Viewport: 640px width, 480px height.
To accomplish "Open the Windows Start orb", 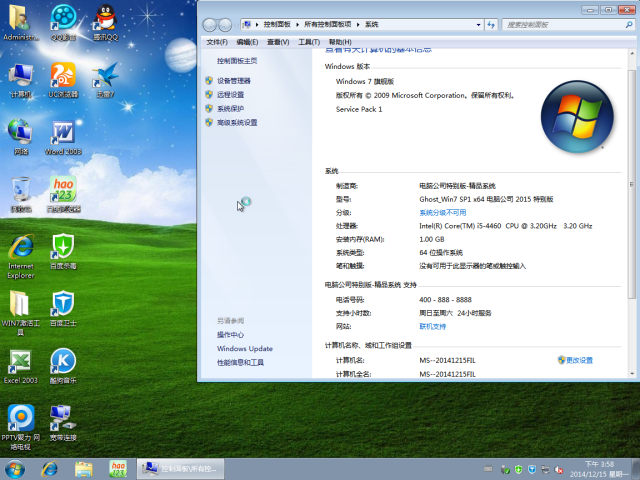I will tap(15, 469).
